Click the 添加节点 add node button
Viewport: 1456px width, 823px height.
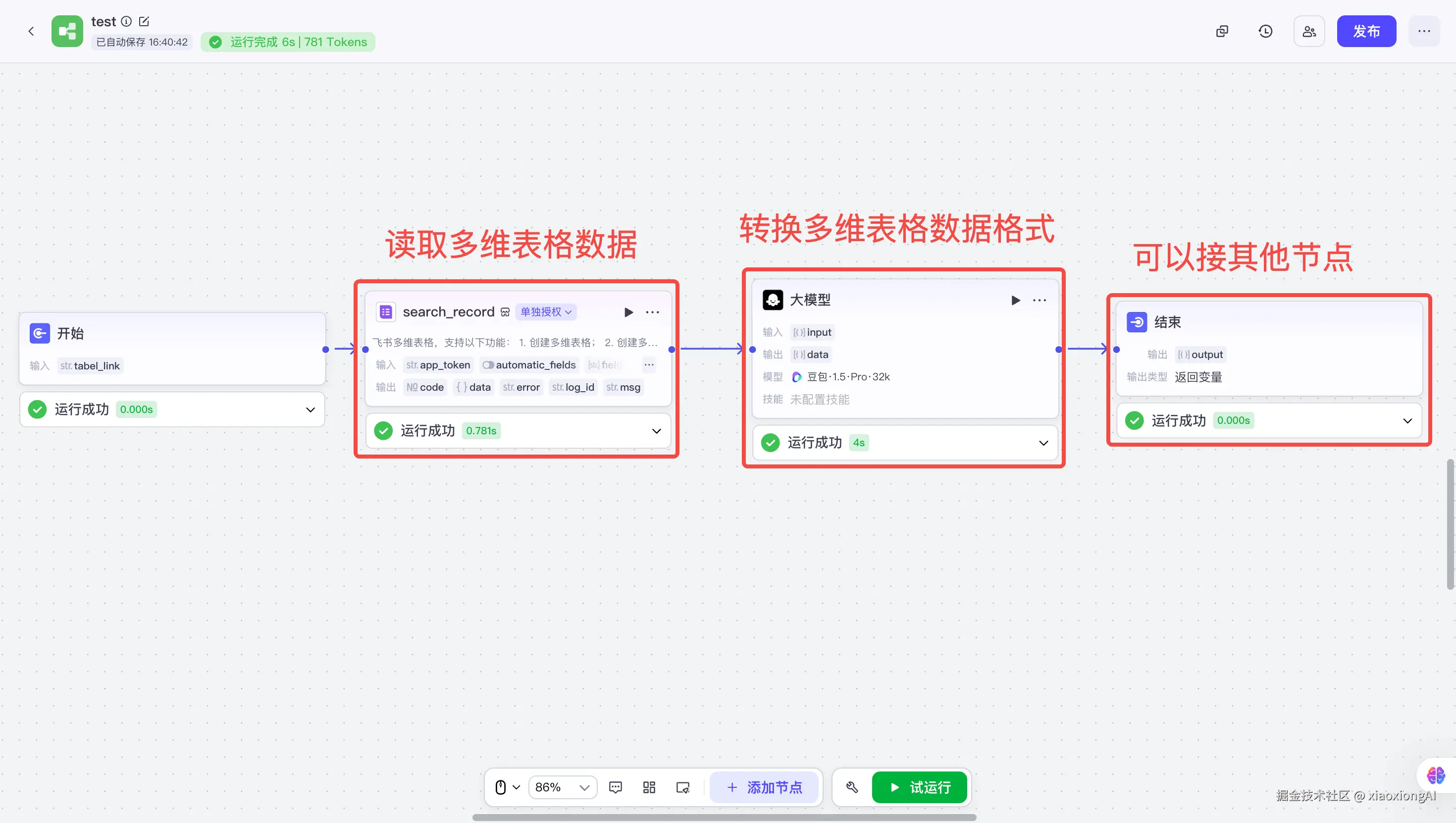click(x=764, y=787)
